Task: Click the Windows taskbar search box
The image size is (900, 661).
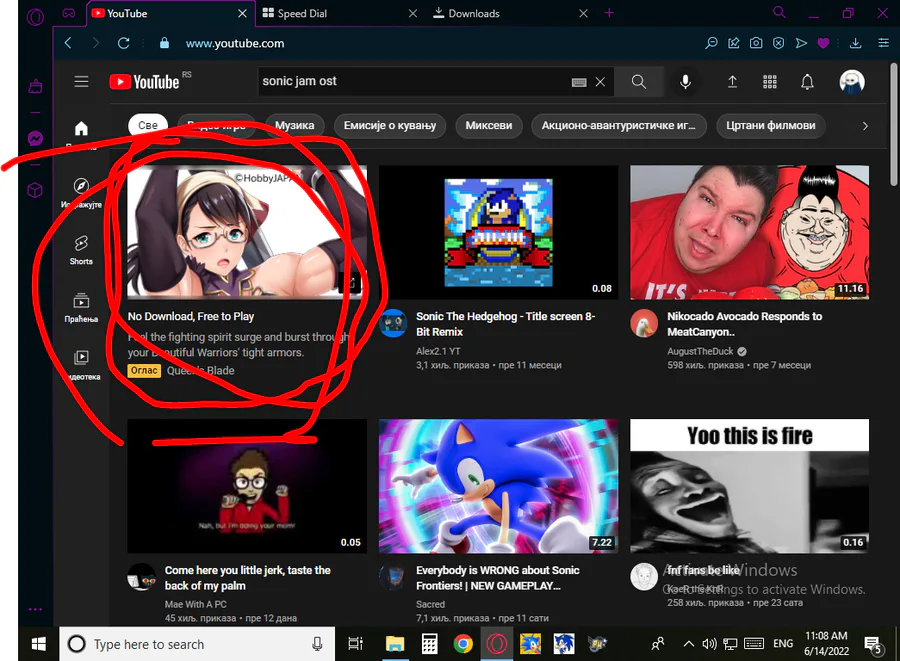Action: [x=197, y=644]
